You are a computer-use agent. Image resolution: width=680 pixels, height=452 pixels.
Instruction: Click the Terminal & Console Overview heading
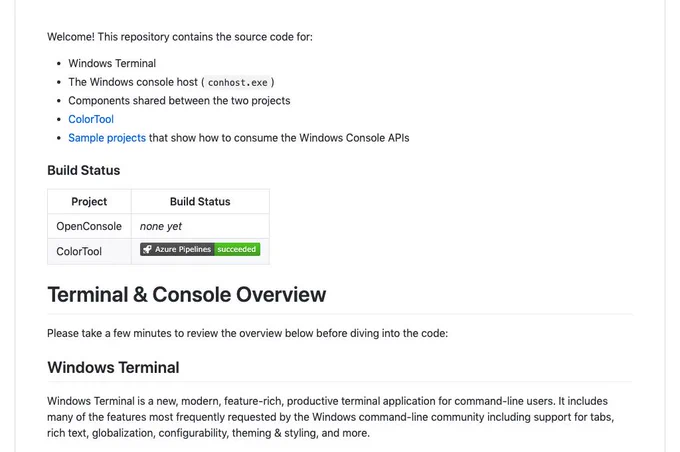point(186,295)
